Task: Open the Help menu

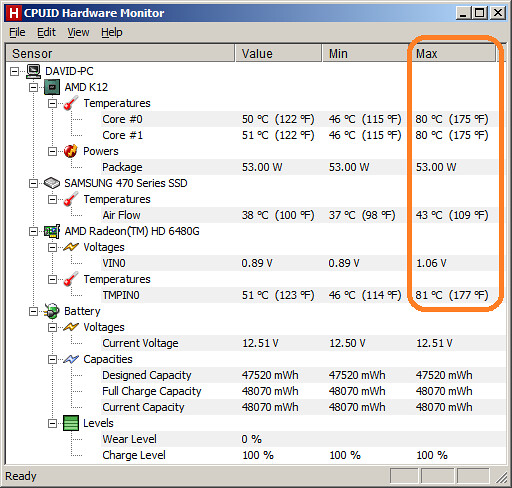Action: coord(112,32)
